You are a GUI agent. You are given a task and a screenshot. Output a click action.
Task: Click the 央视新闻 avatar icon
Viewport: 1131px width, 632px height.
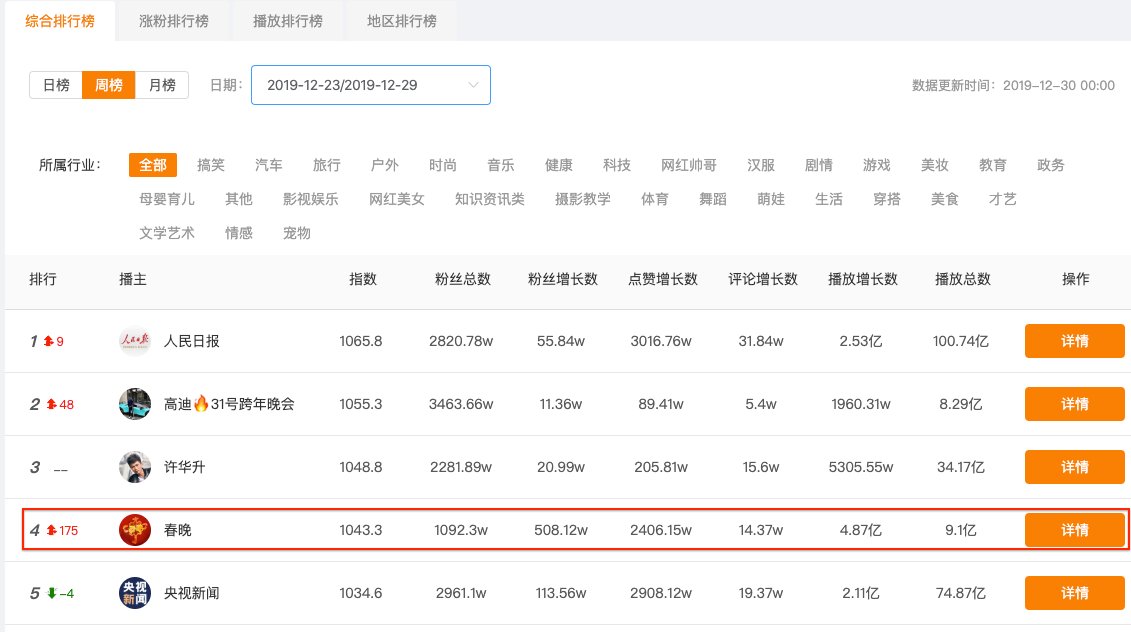point(135,593)
